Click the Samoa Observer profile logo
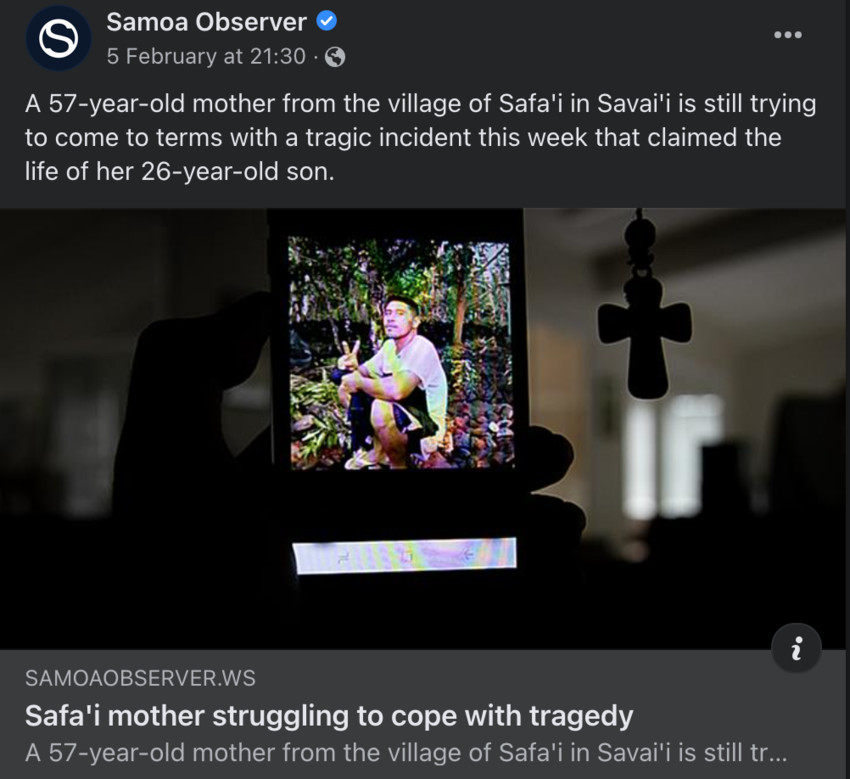 click(x=59, y=38)
